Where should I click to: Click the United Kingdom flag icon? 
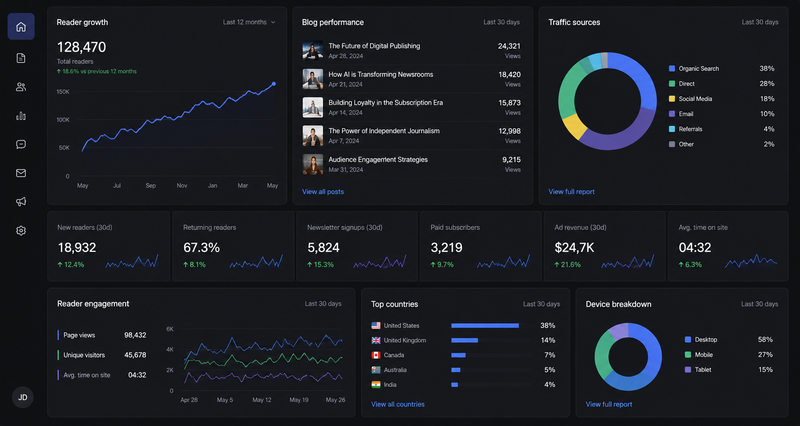pos(376,340)
